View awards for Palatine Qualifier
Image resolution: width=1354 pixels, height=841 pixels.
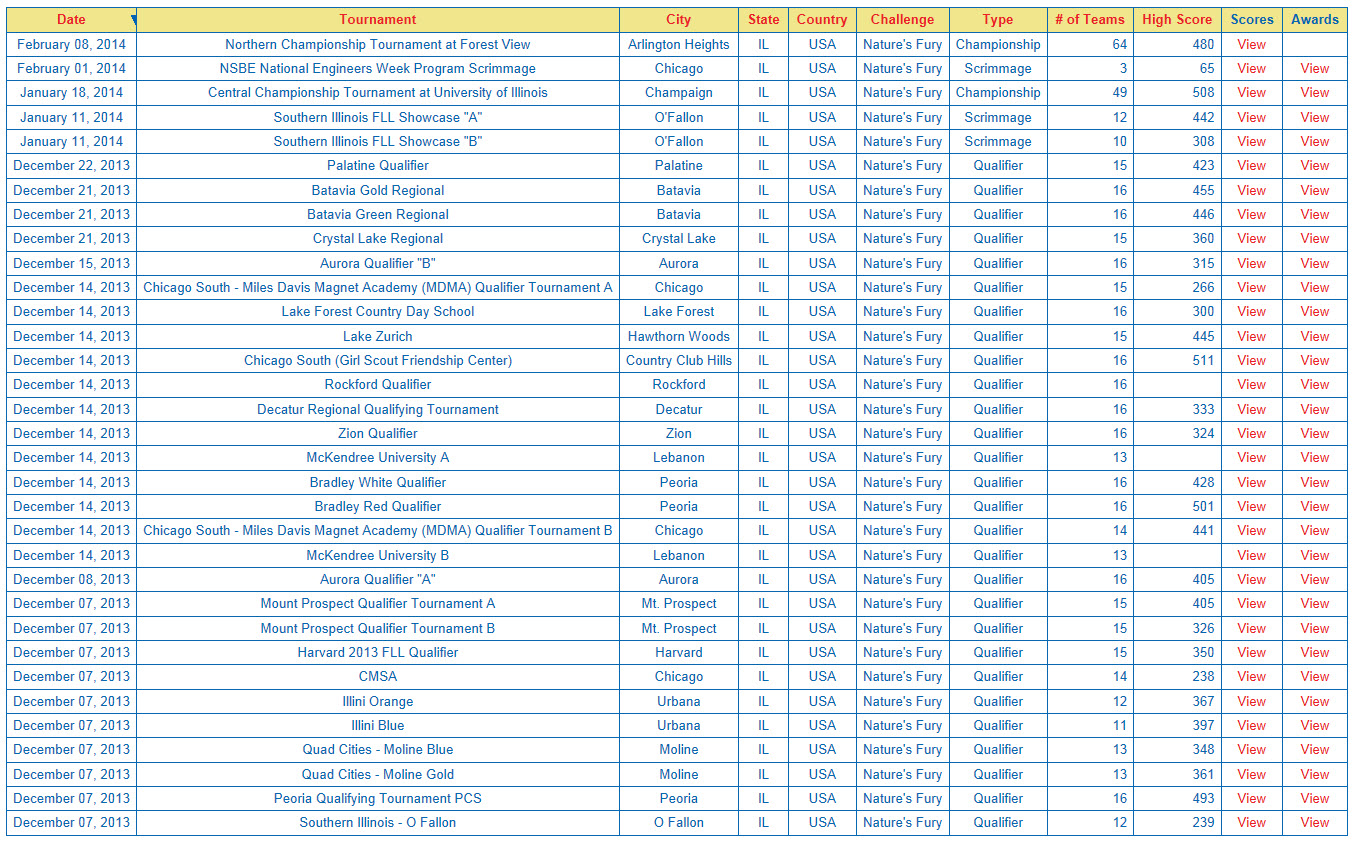click(x=1314, y=166)
